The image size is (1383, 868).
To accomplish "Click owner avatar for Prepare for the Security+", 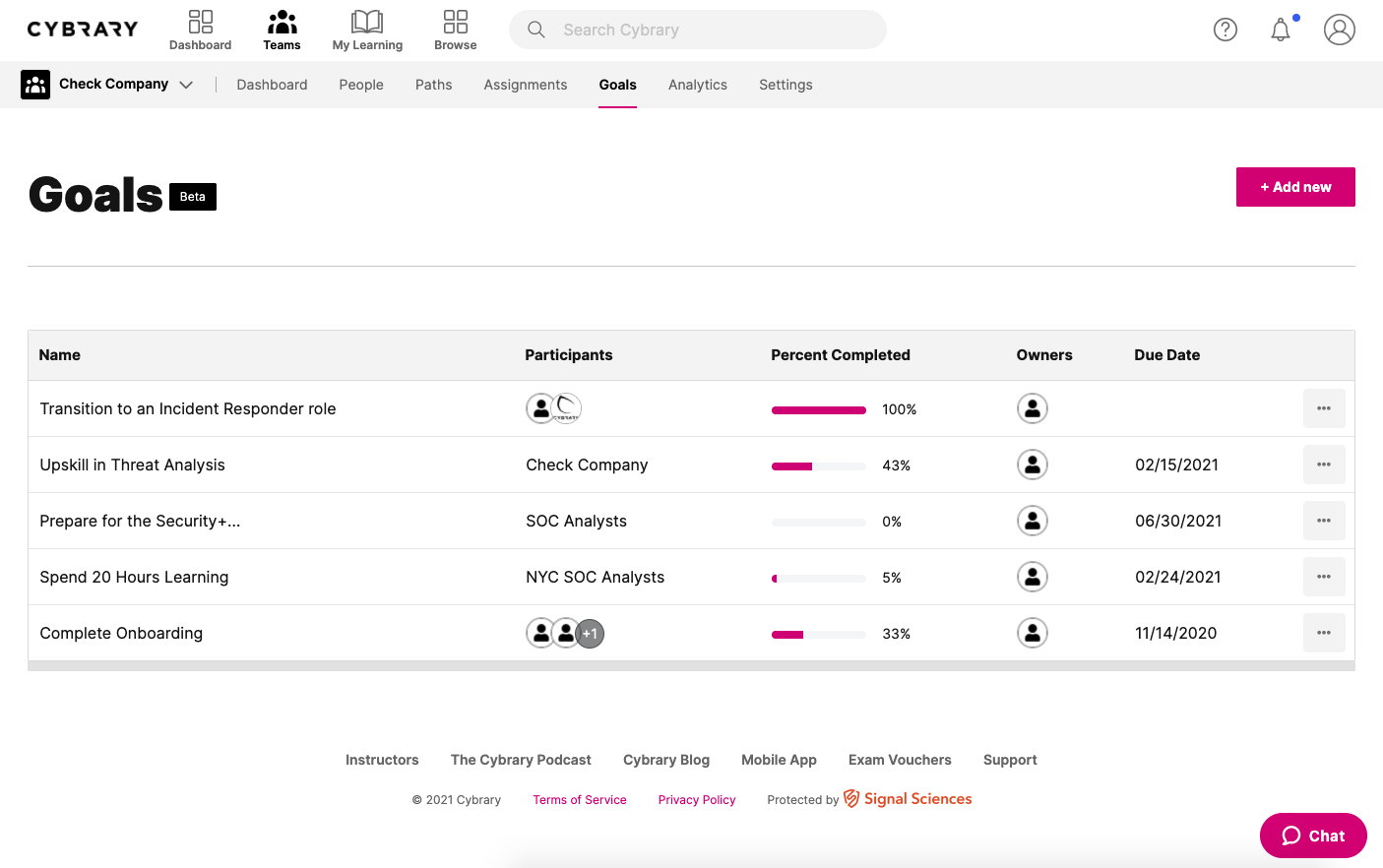I will 1033,521.
